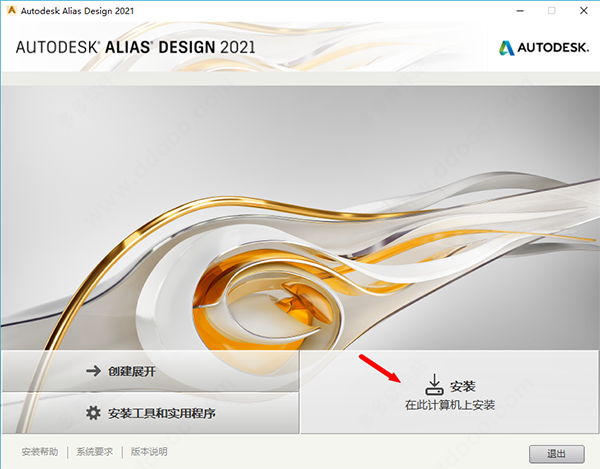
Task: Click the 退出 (Exit) button
Action: 557,454
